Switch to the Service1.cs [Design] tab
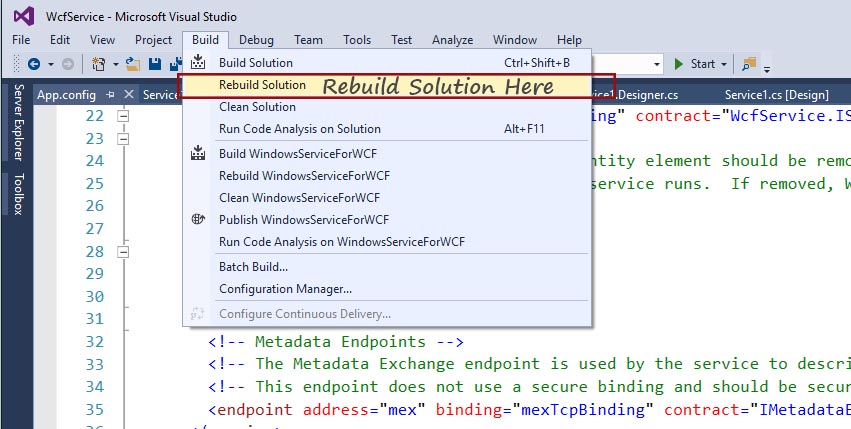Image resolution: width=851 pixels, height=429 pixels. pos(777,95)
